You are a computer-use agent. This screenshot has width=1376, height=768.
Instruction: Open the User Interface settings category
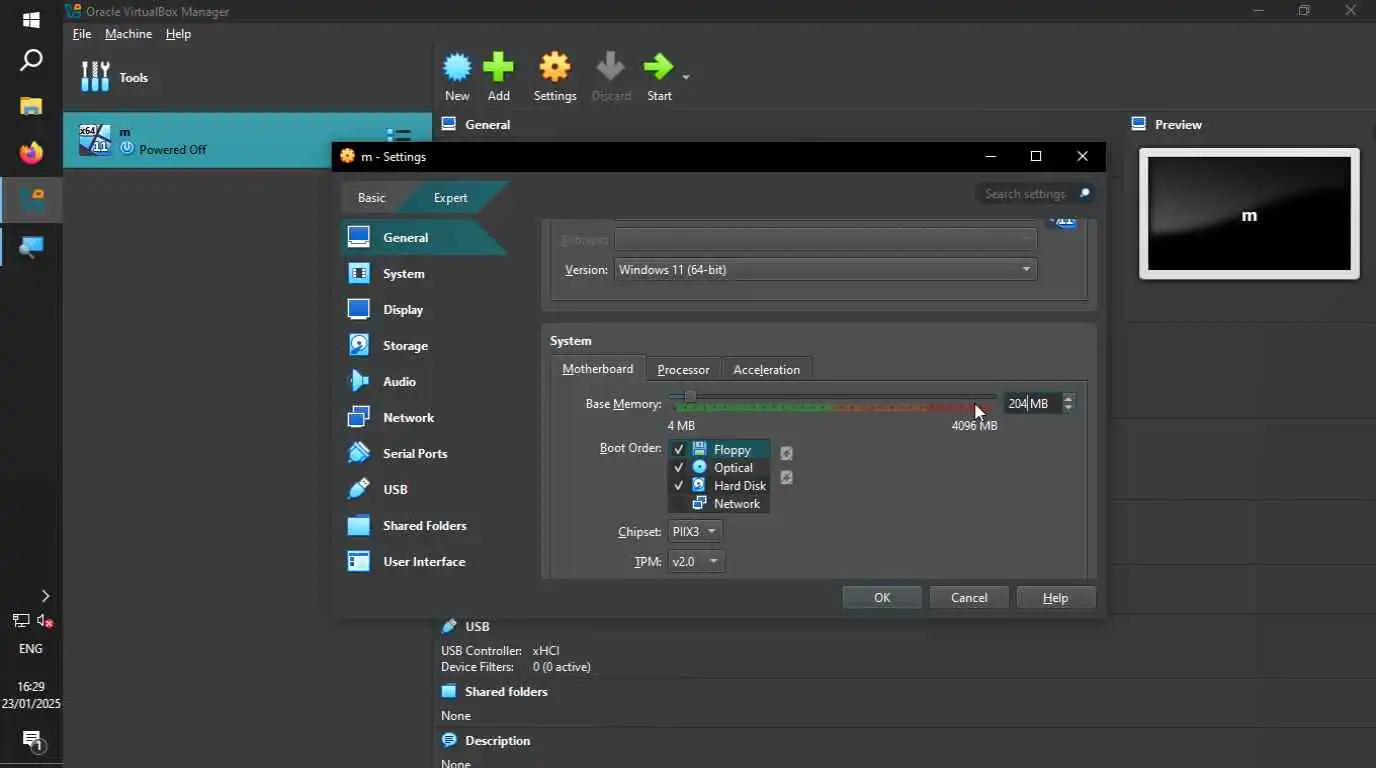(x=424, y=561)
